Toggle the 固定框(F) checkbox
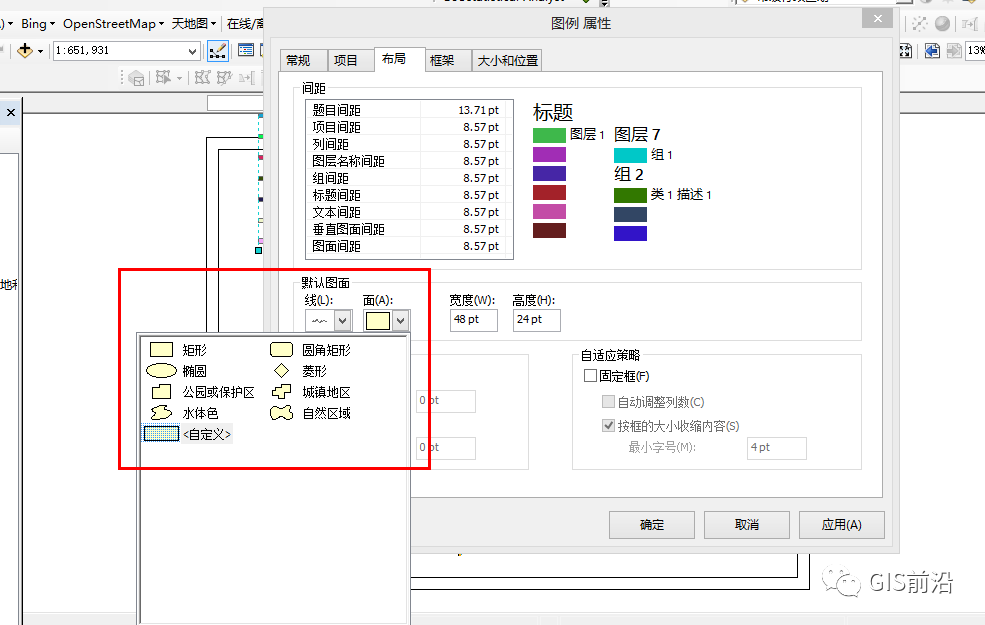Screen dimensions: 985x625 pyautogui.click(x=590, y=376)
